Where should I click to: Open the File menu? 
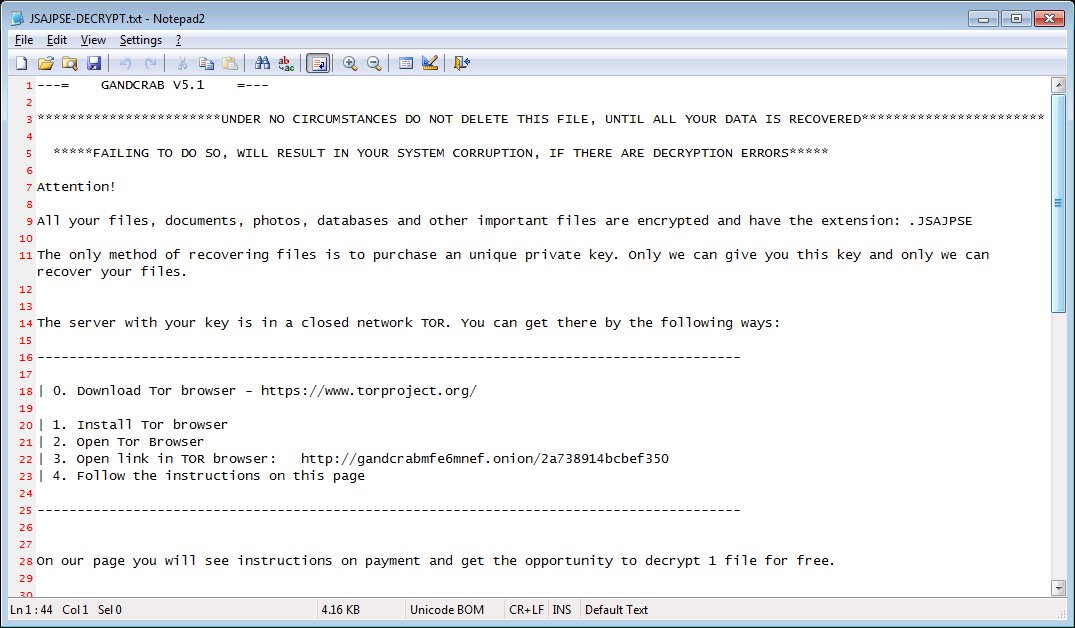click(24, 40)
